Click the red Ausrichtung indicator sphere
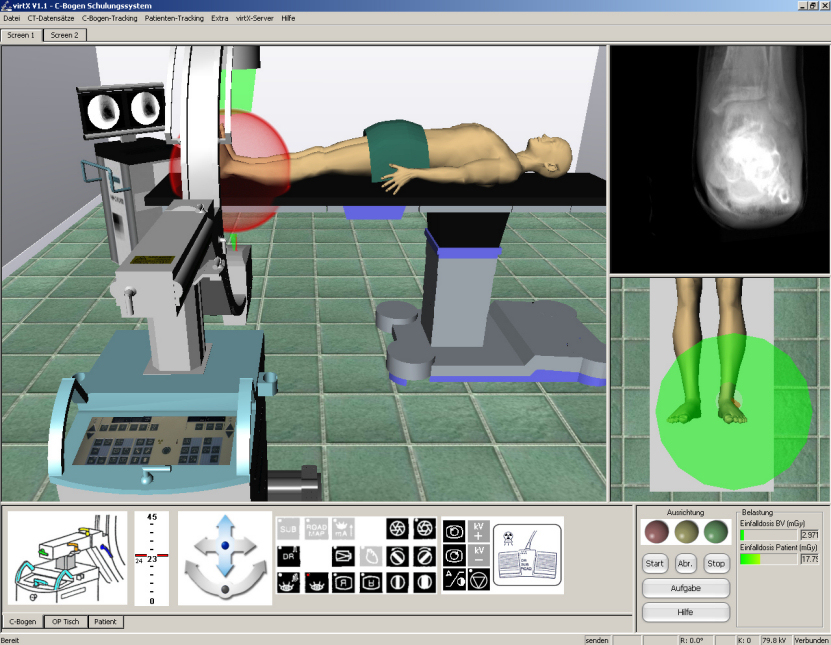This screenshot has height=645, width=831. pyautogui.click(x=654, y=531)
